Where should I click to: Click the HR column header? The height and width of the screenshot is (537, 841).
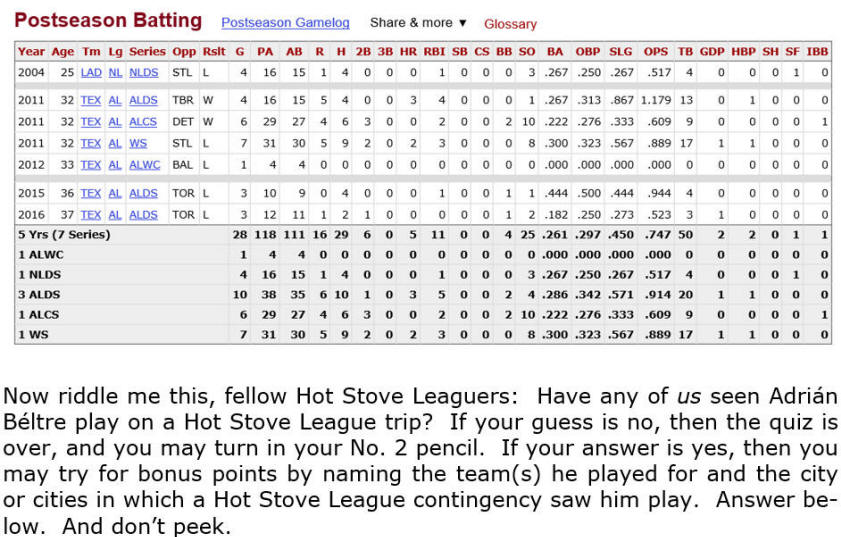407,51
